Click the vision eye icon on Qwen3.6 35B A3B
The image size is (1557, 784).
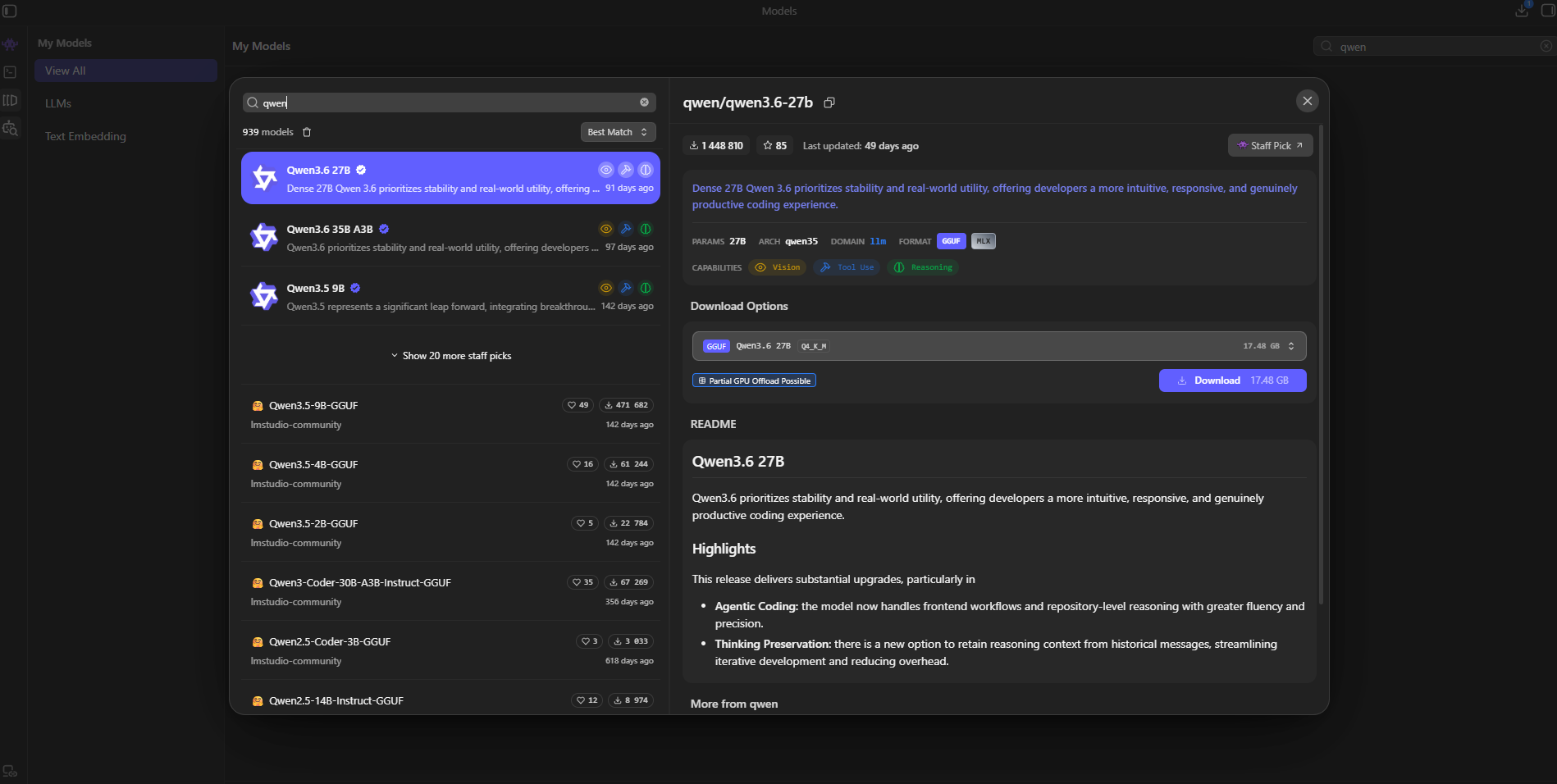point(606,229)
